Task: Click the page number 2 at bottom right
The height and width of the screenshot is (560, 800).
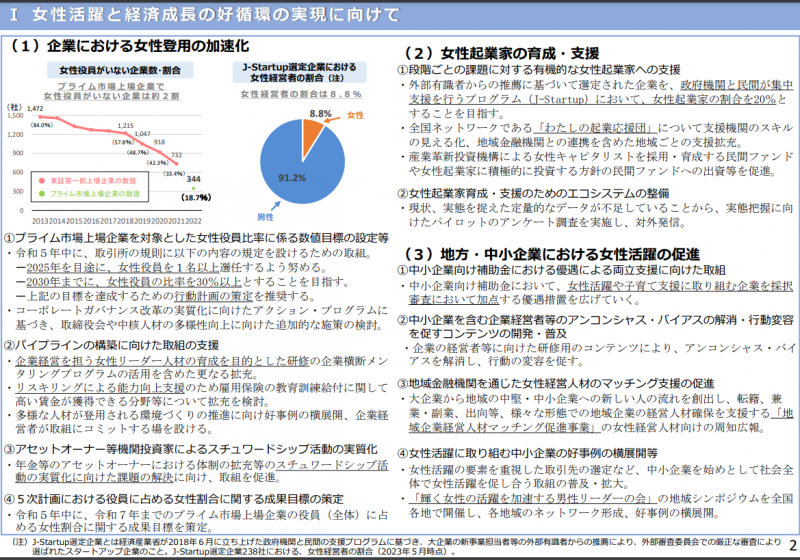Action: pos(789,546)
